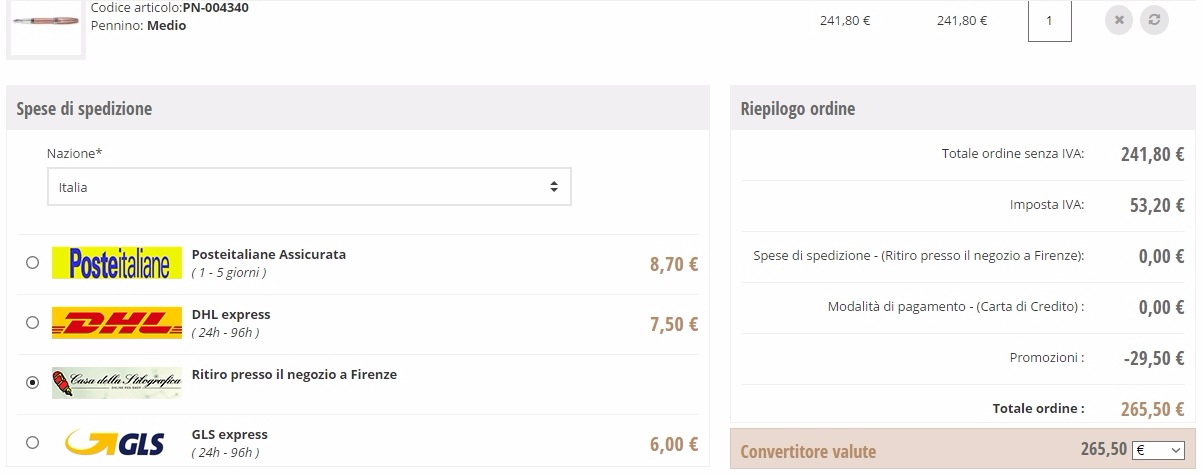Click the Casa della Stilografica logo
Image resolution: width=1203 pixels, height=475 pixels.
pyautogui.click(x=117, y=382)
